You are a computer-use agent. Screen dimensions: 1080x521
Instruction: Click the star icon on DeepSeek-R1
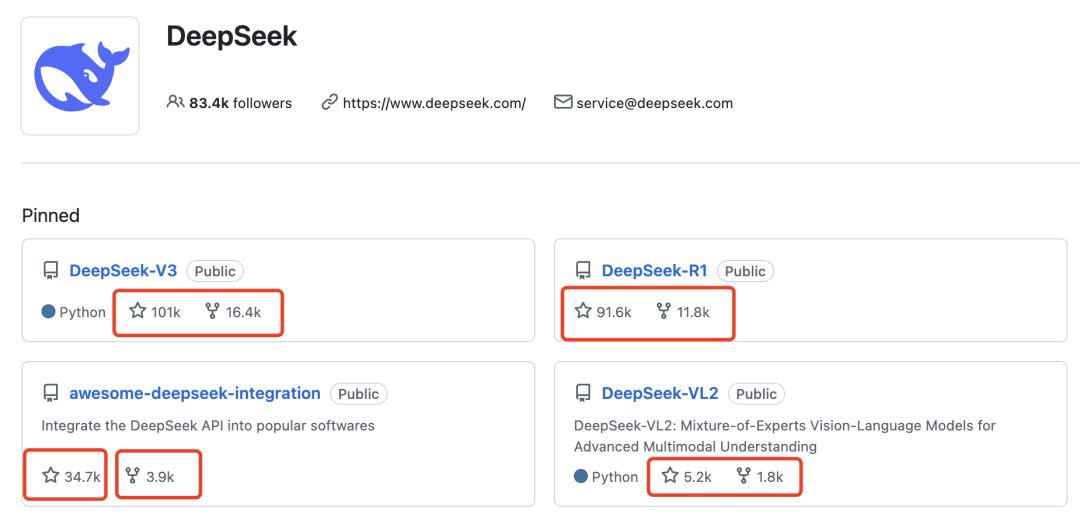click(583, 311)
